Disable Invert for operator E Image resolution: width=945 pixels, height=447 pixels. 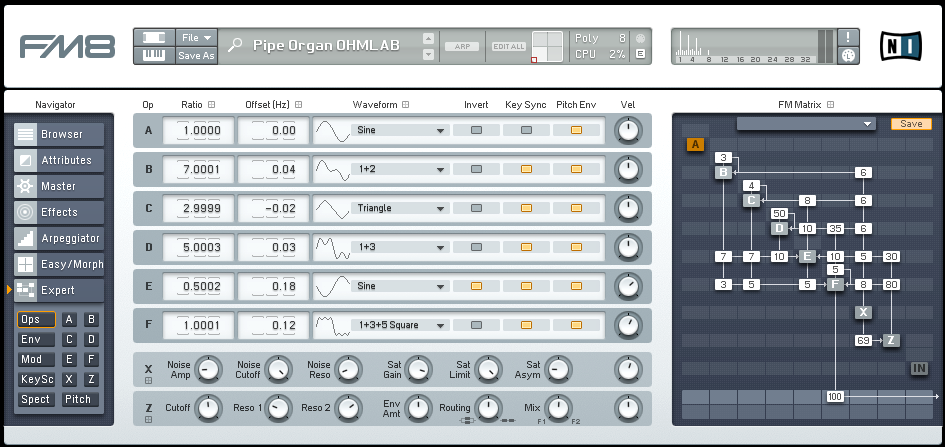coord(476,286)
